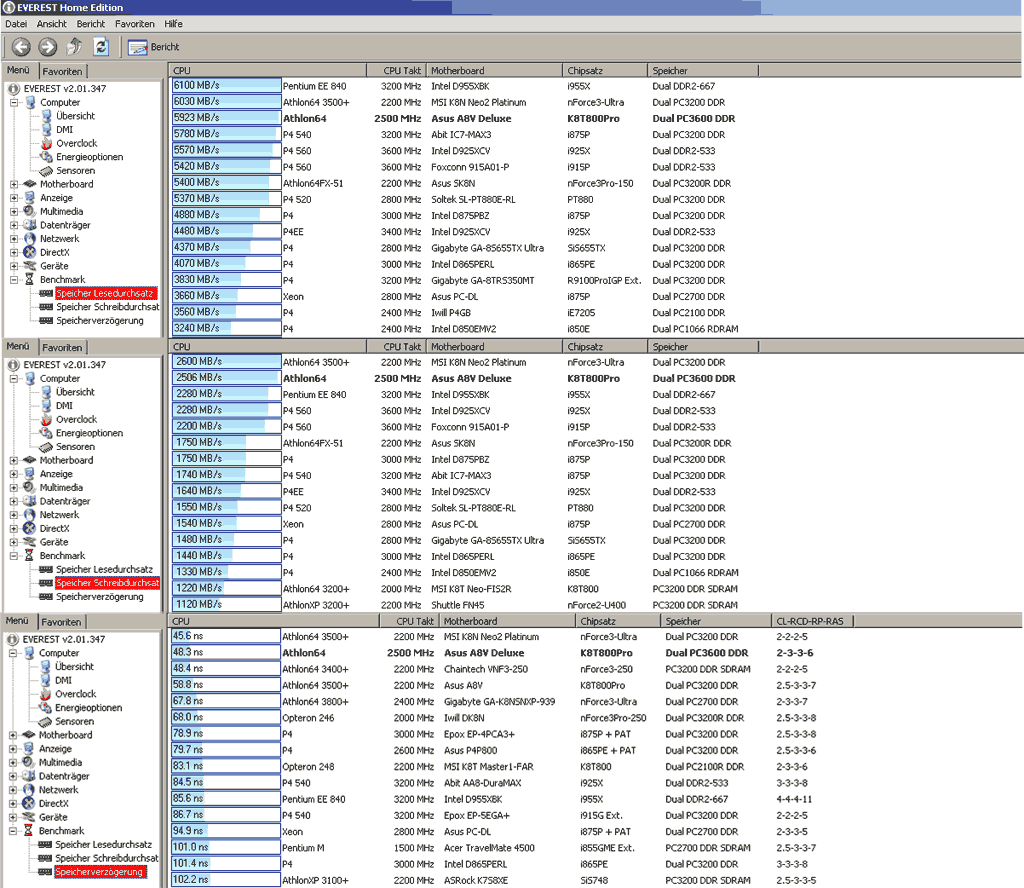The image size is (1024, 888).
Task: Click the 45.6 ns result bar
Action: point(225,636)
